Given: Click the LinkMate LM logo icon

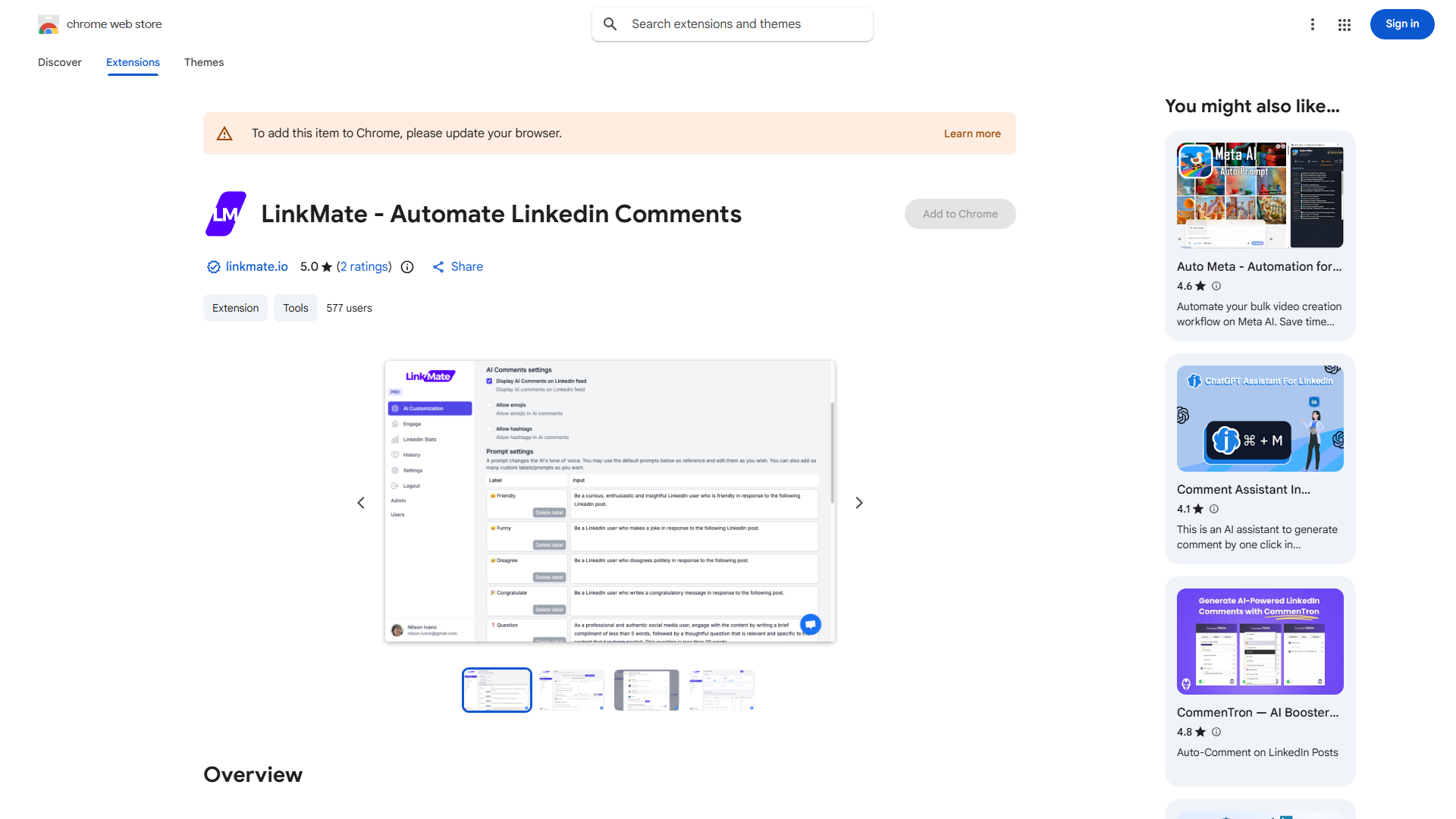Looking at the screenshot, I should (226, 214).
